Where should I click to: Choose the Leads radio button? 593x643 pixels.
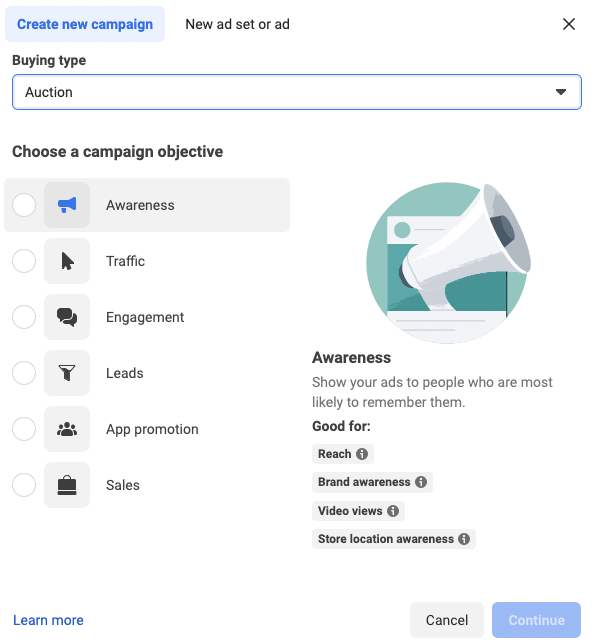click(24, 373)
